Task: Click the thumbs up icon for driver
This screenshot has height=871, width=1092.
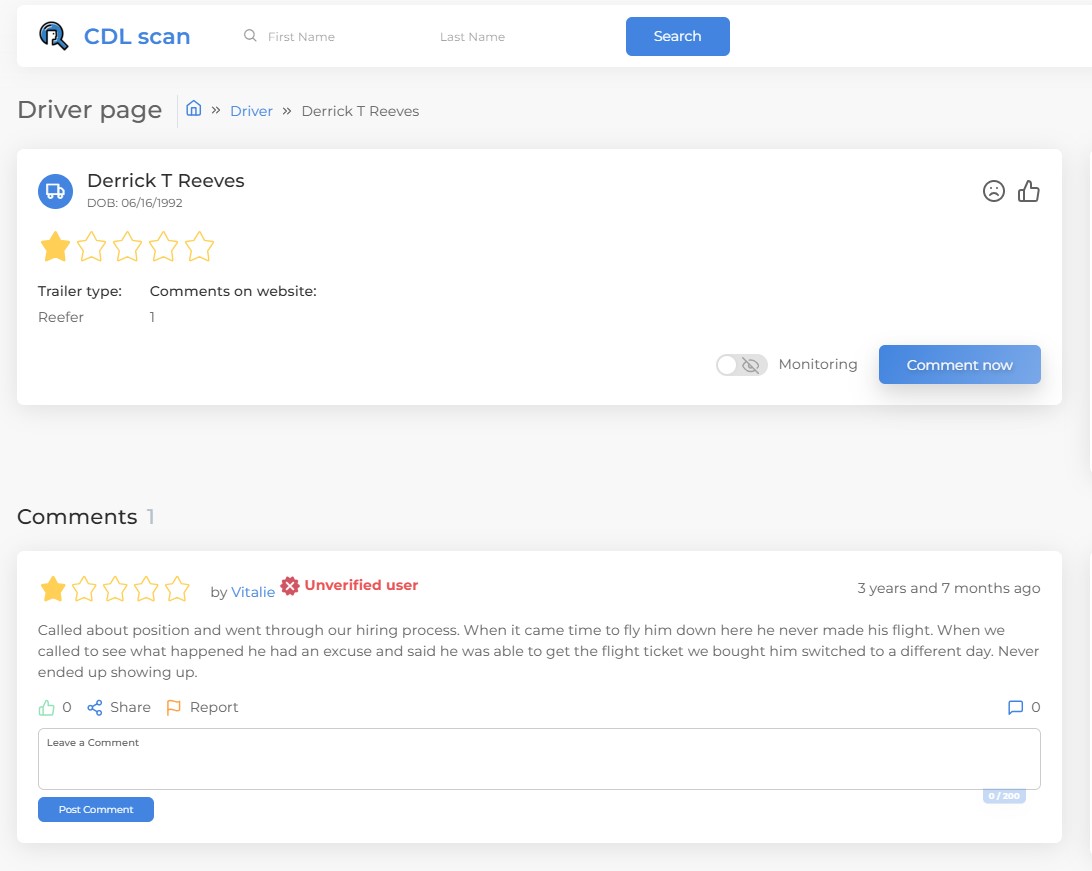Action: (x=1029, y=191)
